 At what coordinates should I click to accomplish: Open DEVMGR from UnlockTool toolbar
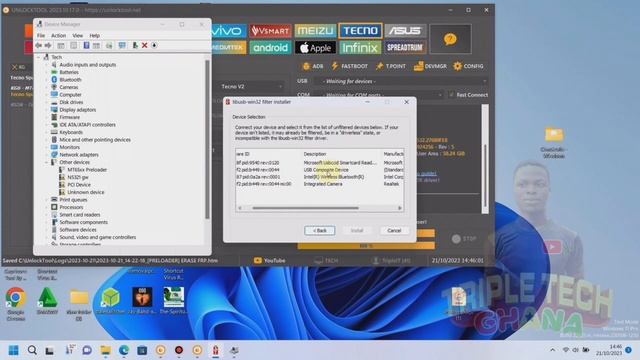coord(430,66)
